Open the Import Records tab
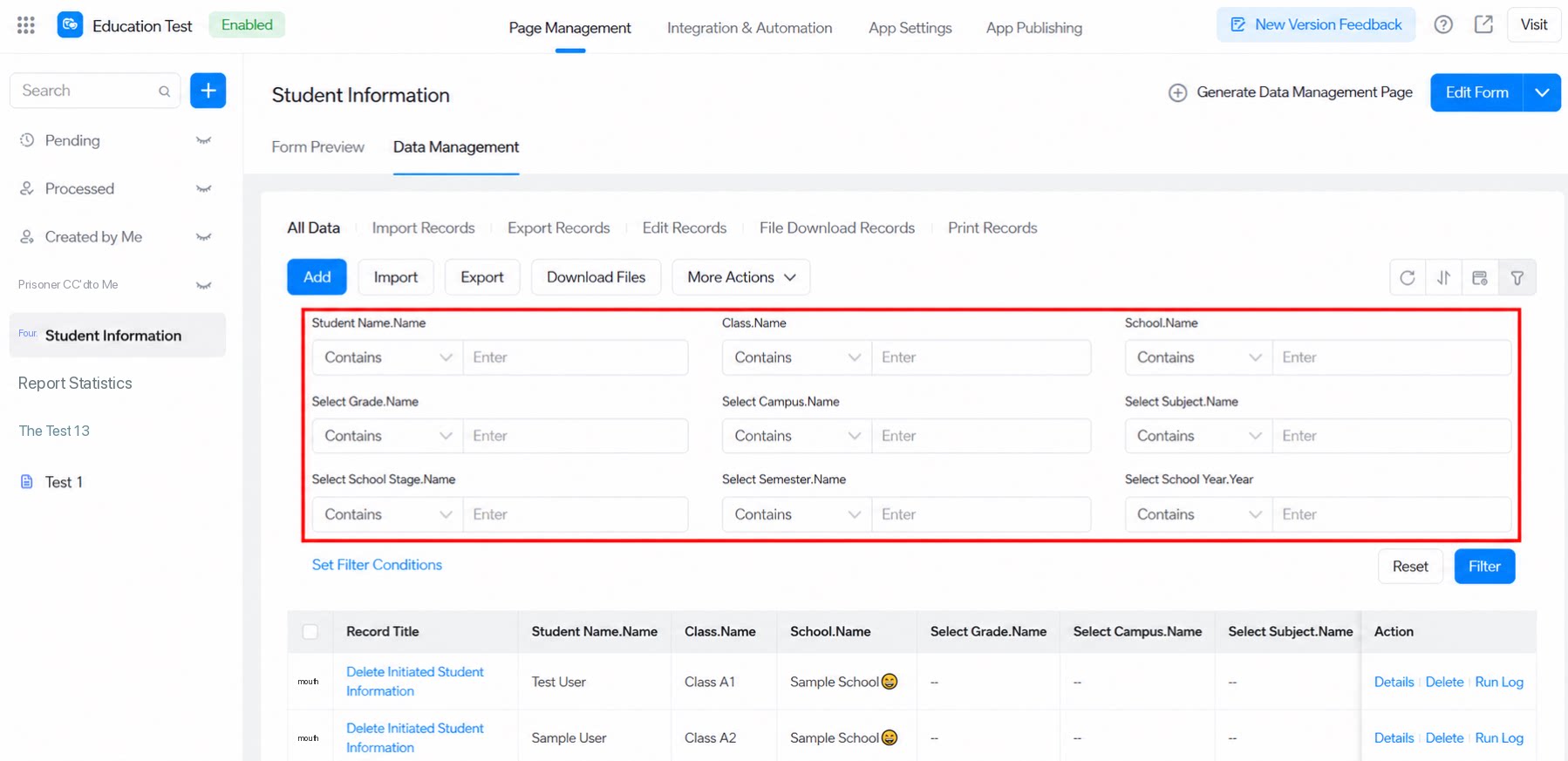 [423, 228]
